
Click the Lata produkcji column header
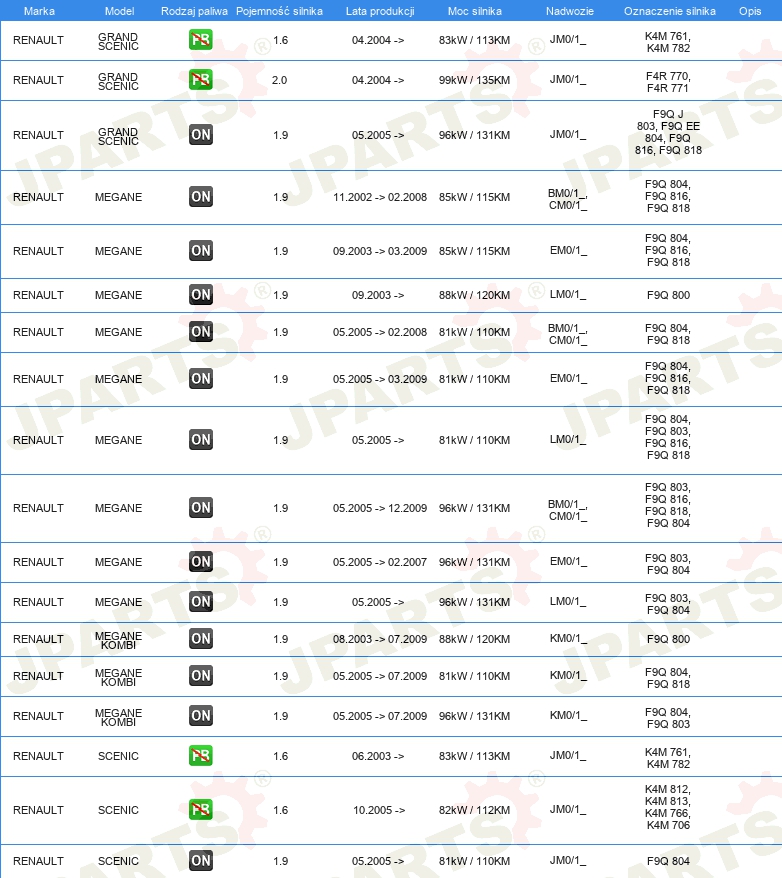[380, 11]
